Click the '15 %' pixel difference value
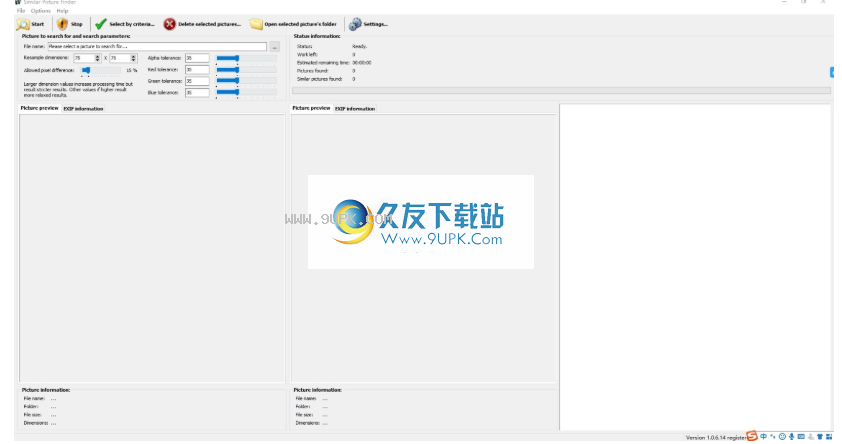The height and width of the screenshot is (444, 842). click(x=132, y=70)
